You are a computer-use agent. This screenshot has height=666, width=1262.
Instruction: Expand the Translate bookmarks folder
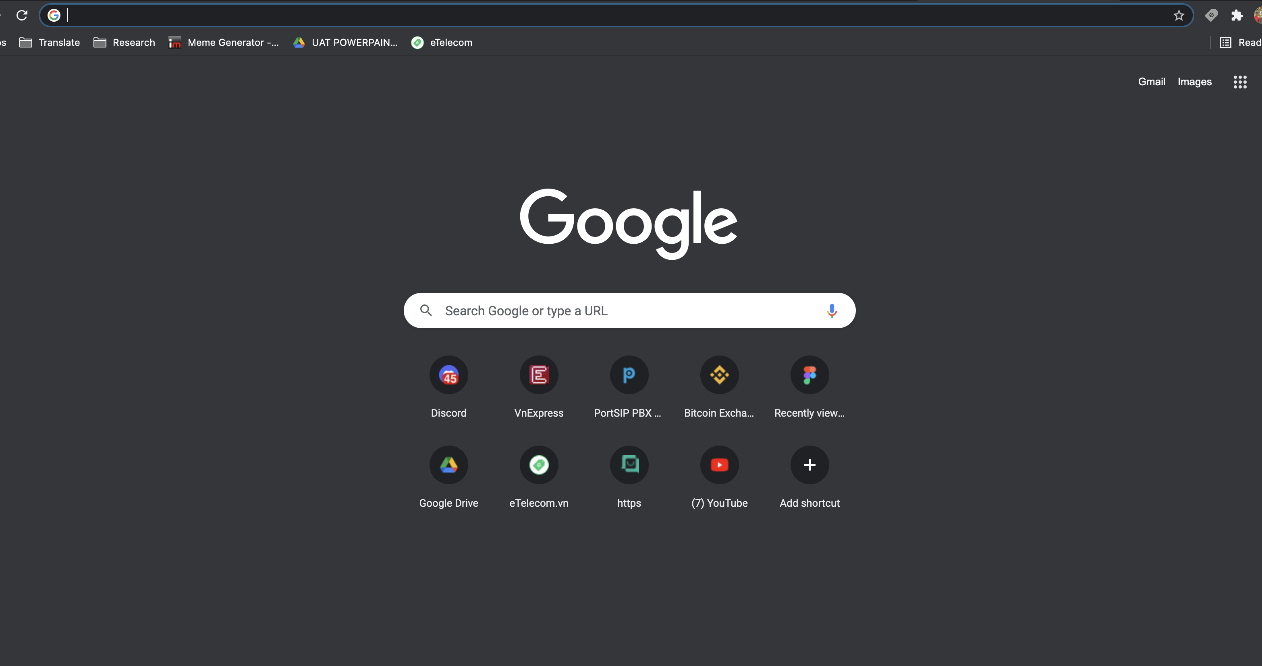[x=50, y=43]
